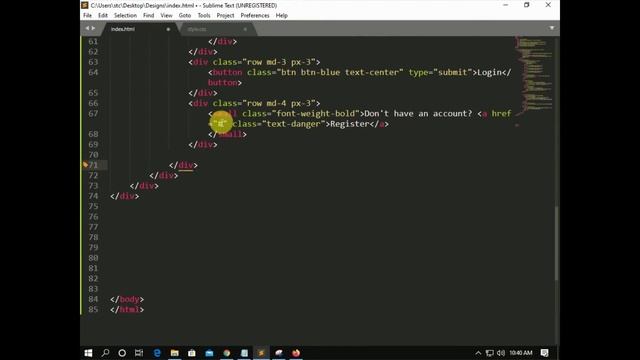This screenshot has height=360, width=640.
Task: Open the Notepad icon on taskbar
Action: click(244, 353)
